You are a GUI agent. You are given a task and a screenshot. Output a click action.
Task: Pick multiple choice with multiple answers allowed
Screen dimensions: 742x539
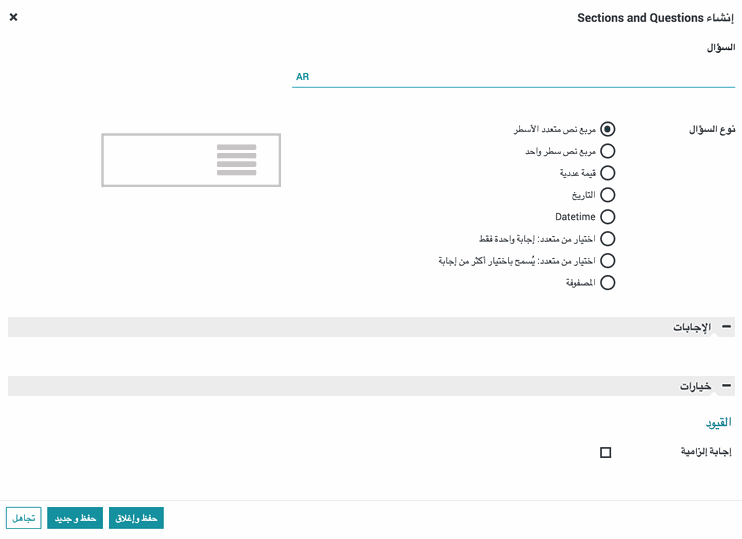[x=607, y=261]
